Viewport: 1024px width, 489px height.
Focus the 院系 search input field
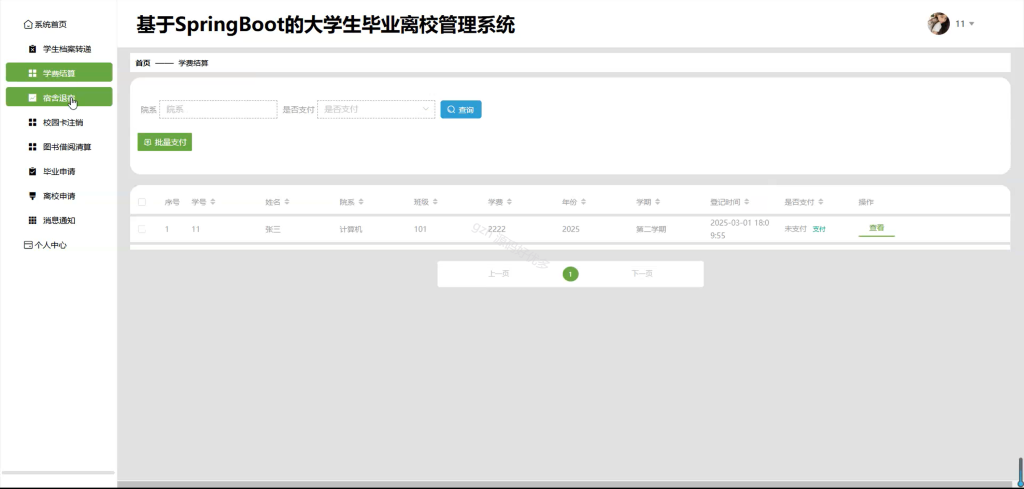(218, 109)
